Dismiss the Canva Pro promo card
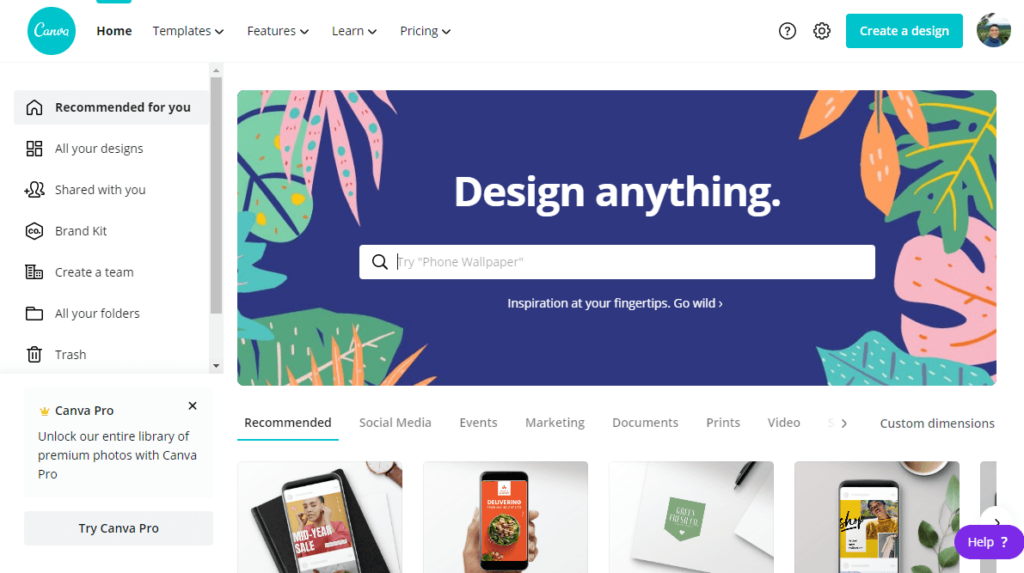This screenshot has height=573, width=1024. 192,406
